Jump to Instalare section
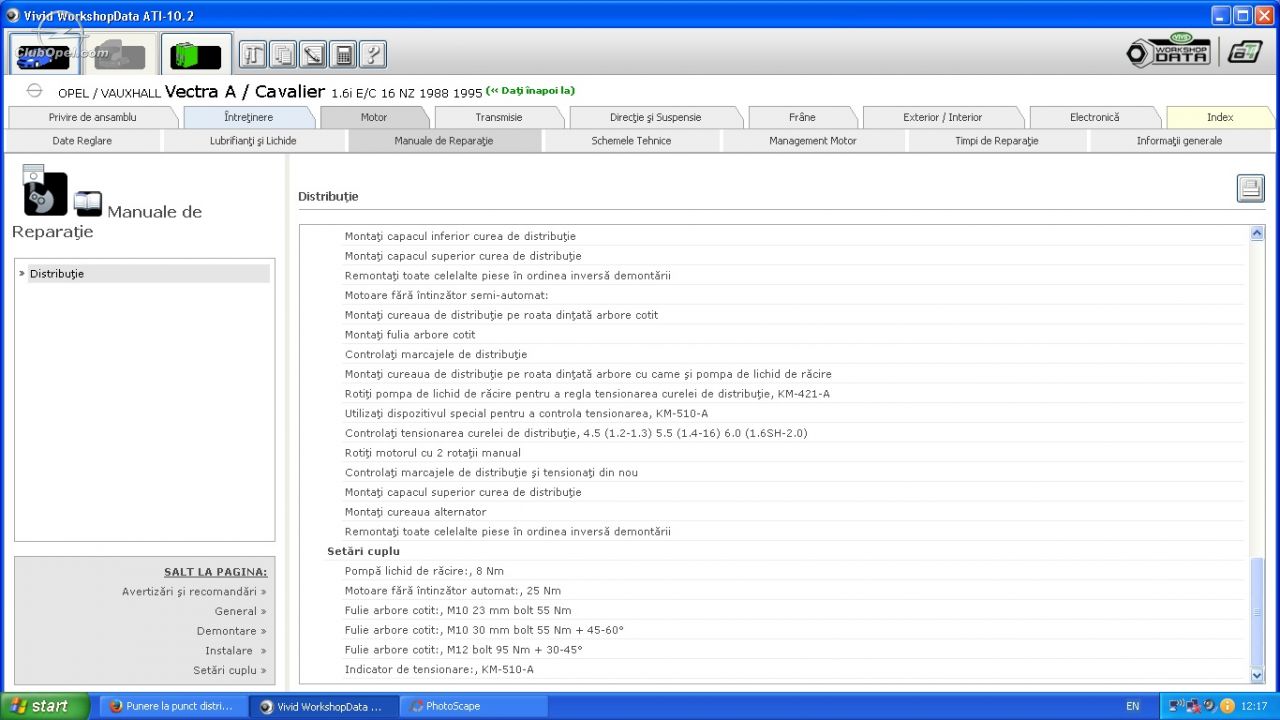Viewport: 1280px width, 720px height. coord(235,651)
